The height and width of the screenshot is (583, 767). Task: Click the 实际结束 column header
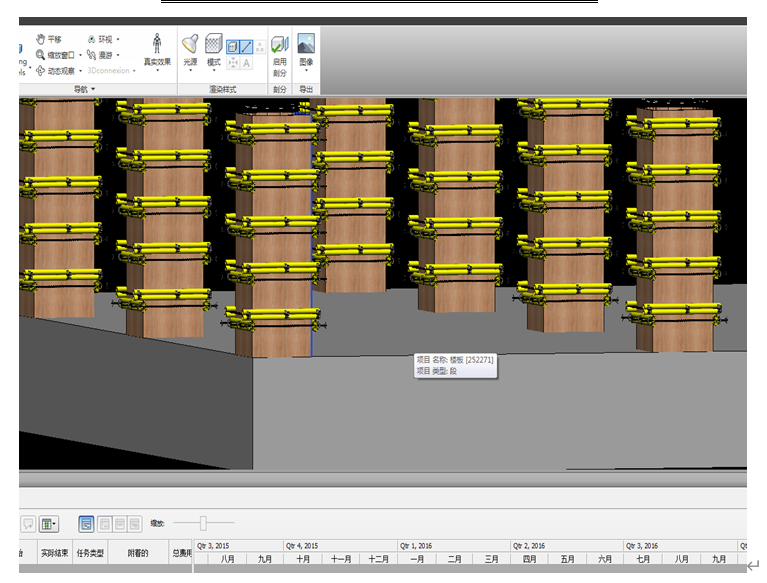pyautogui.click(x=54, y=553)
